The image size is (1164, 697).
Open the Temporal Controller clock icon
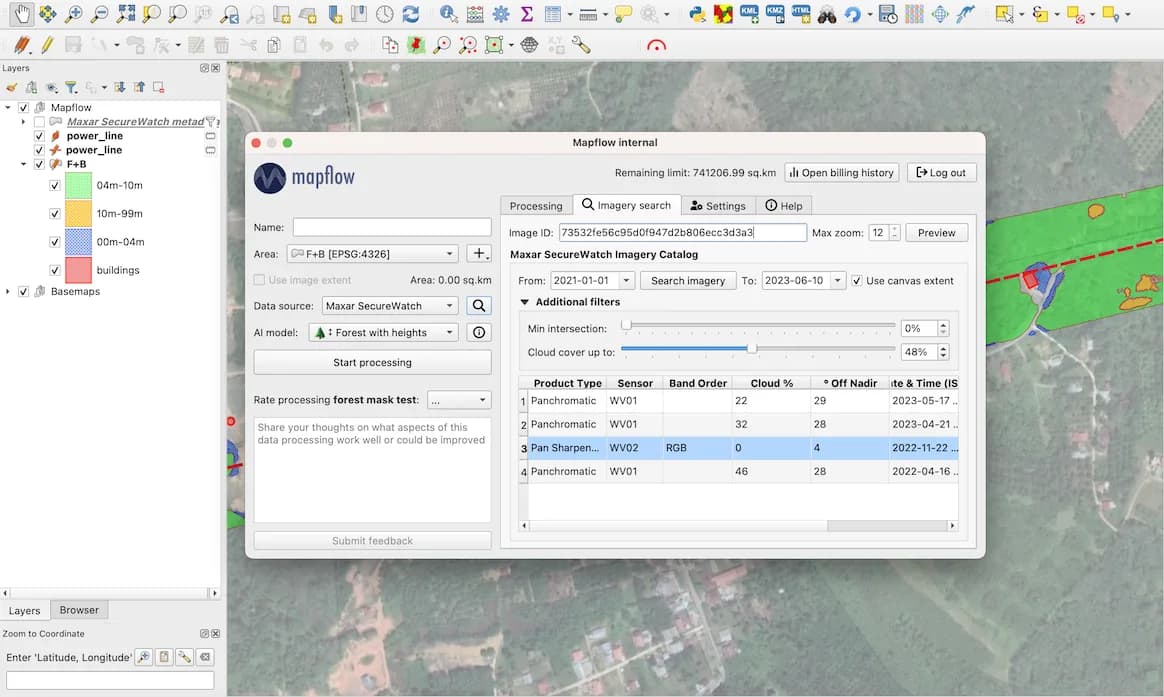pos(386,14)
